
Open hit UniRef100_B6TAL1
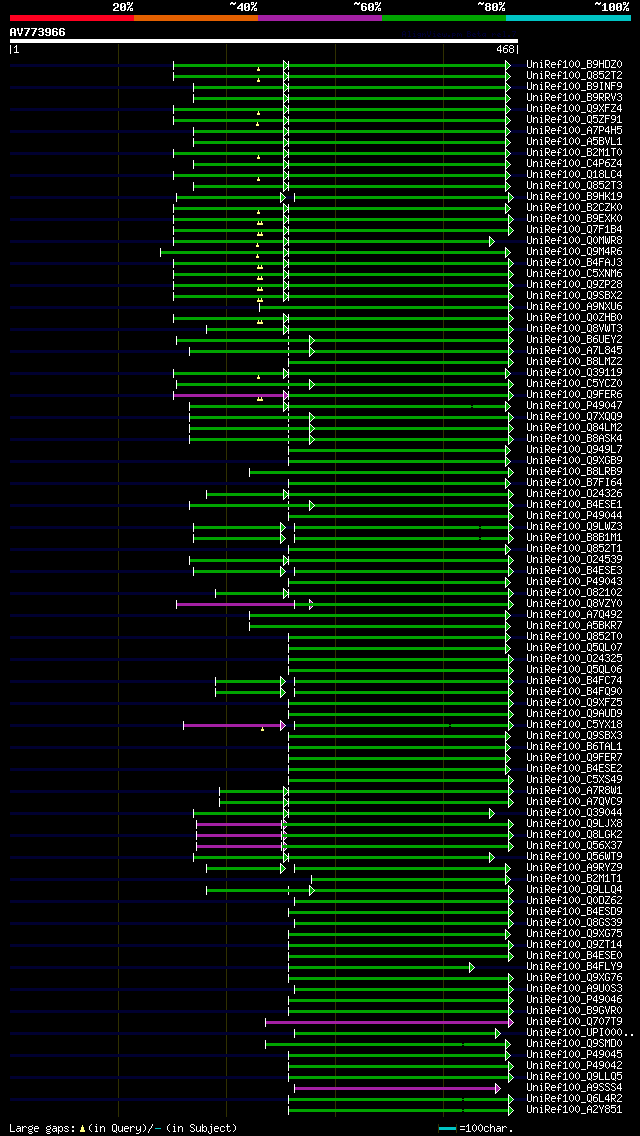tap(574, 747)
